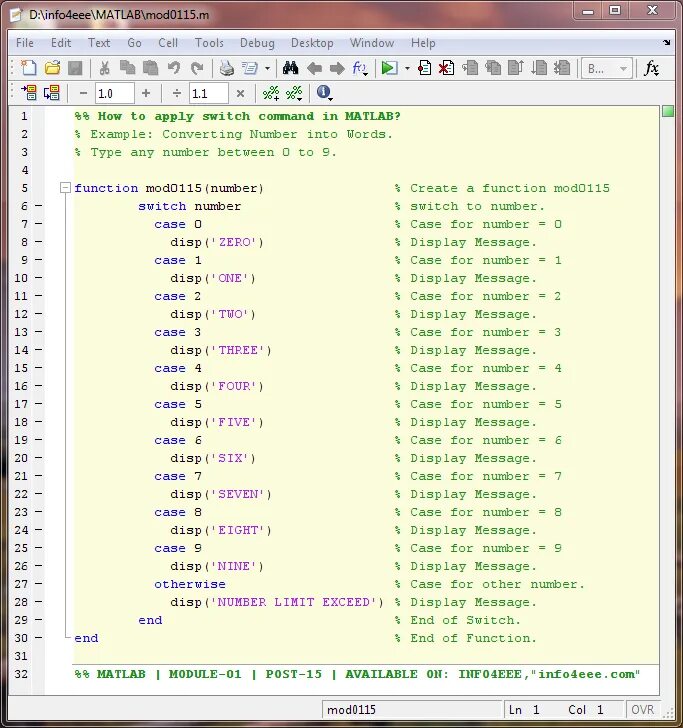
Task: Undo the last edit
Action: click(174, 68)
